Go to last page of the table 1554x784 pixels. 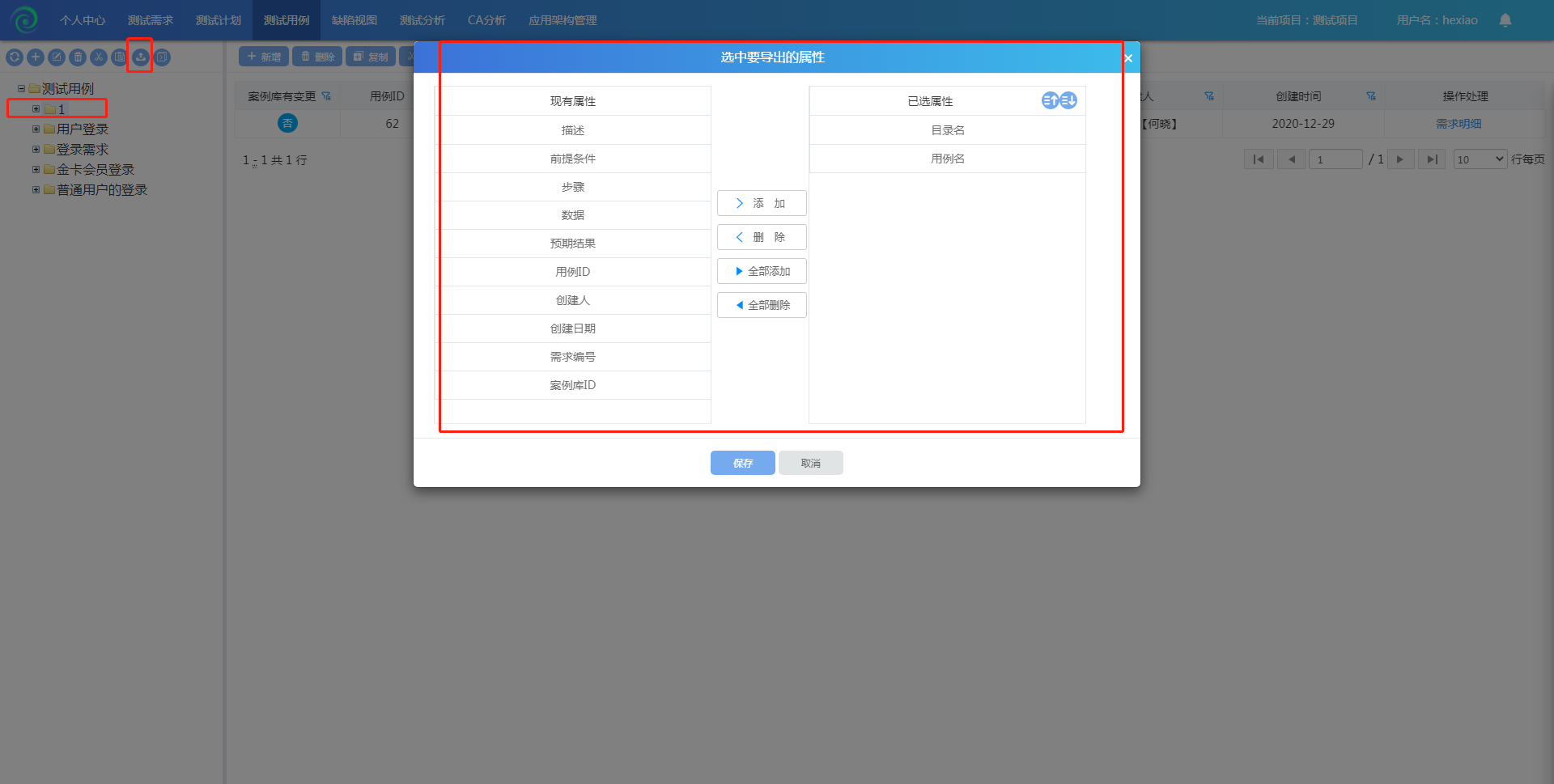click(1432, 159)
